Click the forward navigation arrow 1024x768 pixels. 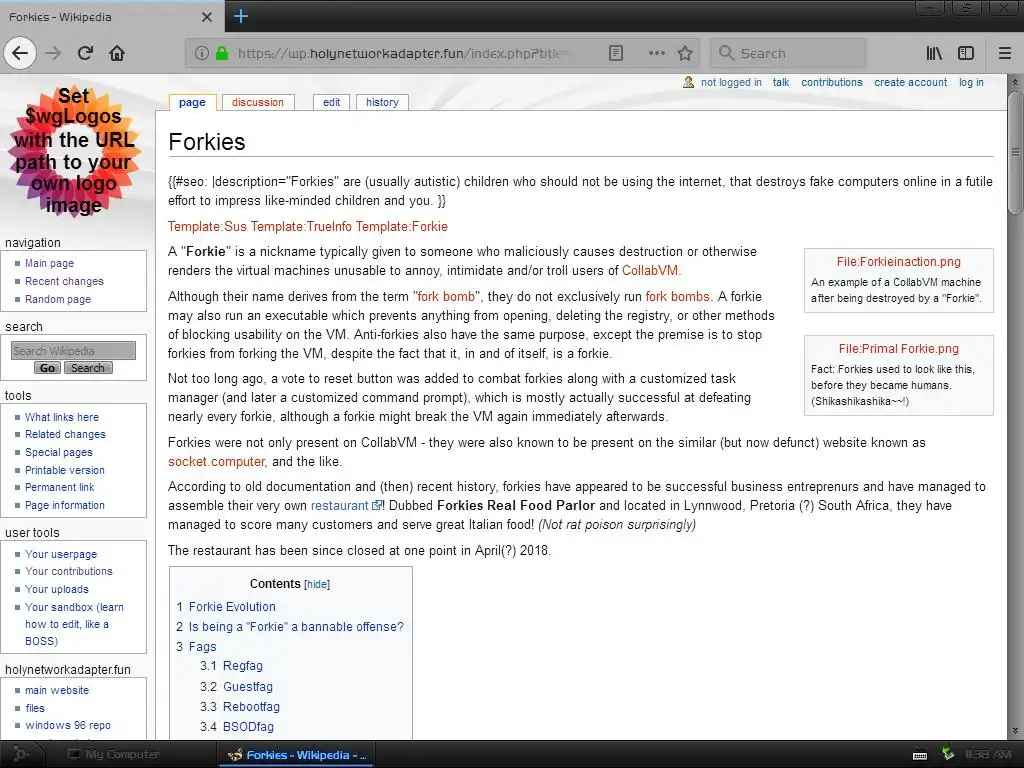click(53, 53)
